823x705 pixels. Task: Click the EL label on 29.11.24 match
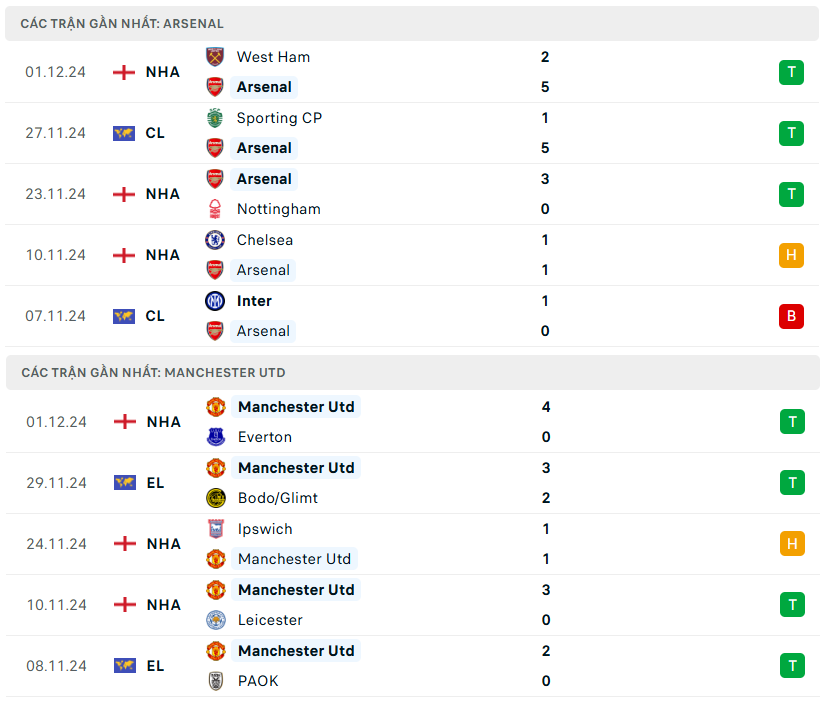(x=155, y=483)
